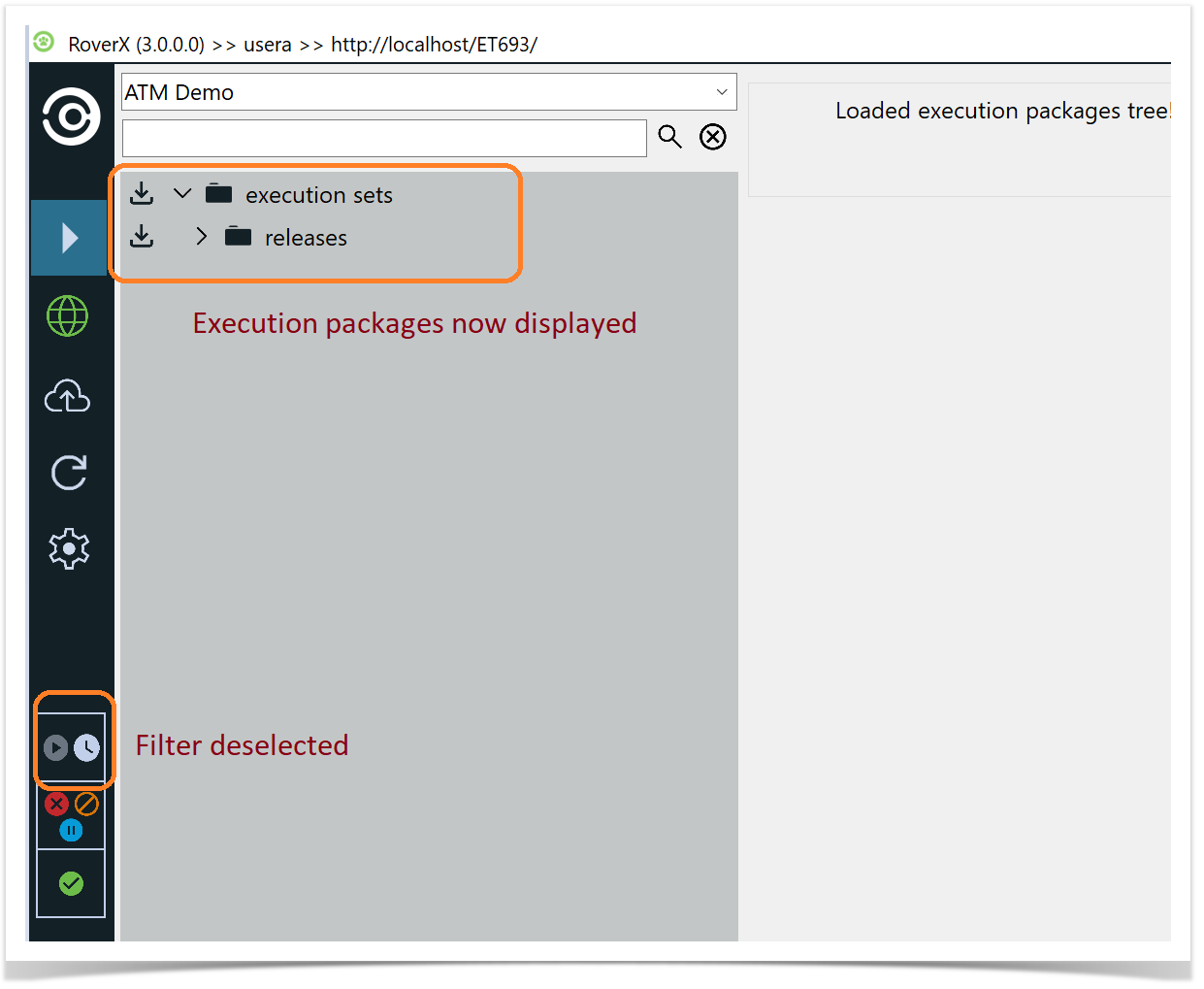The height and width of the screenshot is (989, 1204).
Task: Click the circular refresh icon
Action: (x=69, y=473)
